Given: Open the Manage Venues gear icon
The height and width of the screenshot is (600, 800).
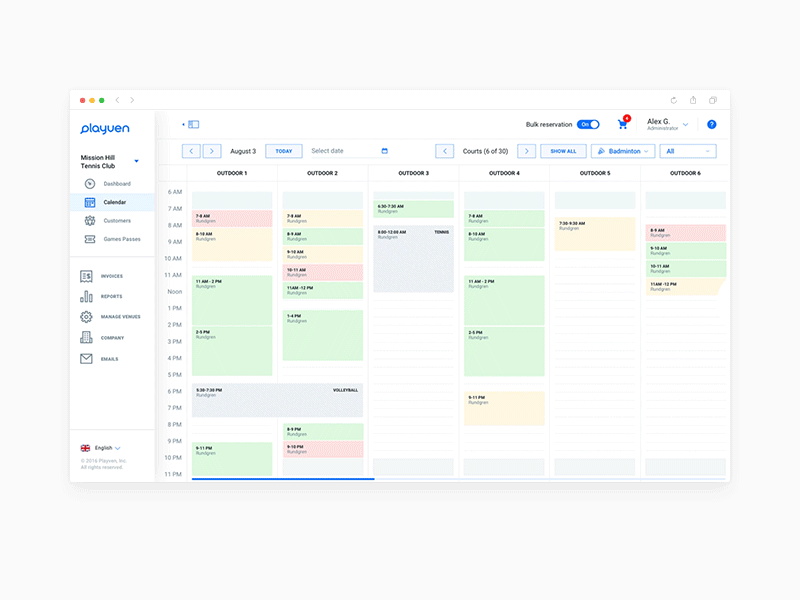Looking at the screenshot, I should [86, 317].
